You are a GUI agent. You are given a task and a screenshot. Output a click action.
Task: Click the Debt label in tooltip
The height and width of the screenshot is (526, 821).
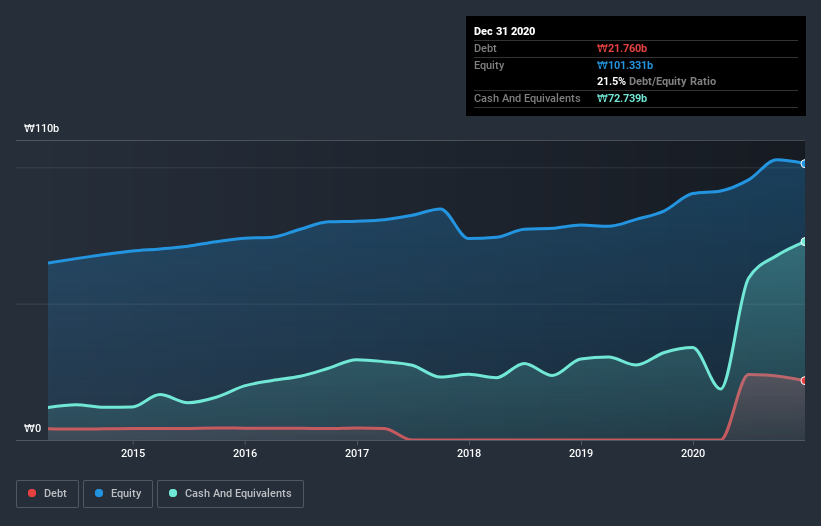tap(485, 48)
